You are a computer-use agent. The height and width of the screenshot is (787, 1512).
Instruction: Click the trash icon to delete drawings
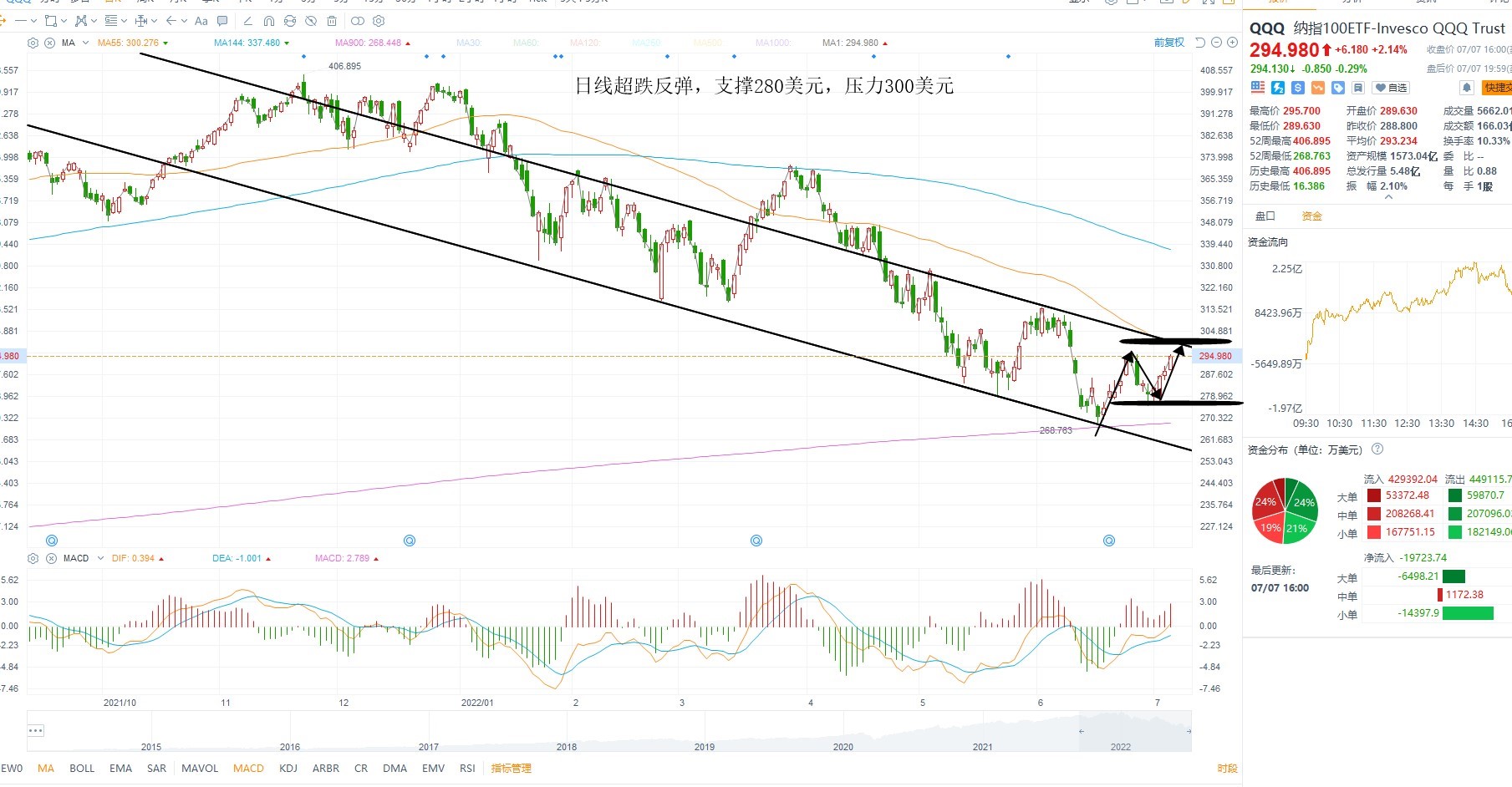click(x=332, y=20)
